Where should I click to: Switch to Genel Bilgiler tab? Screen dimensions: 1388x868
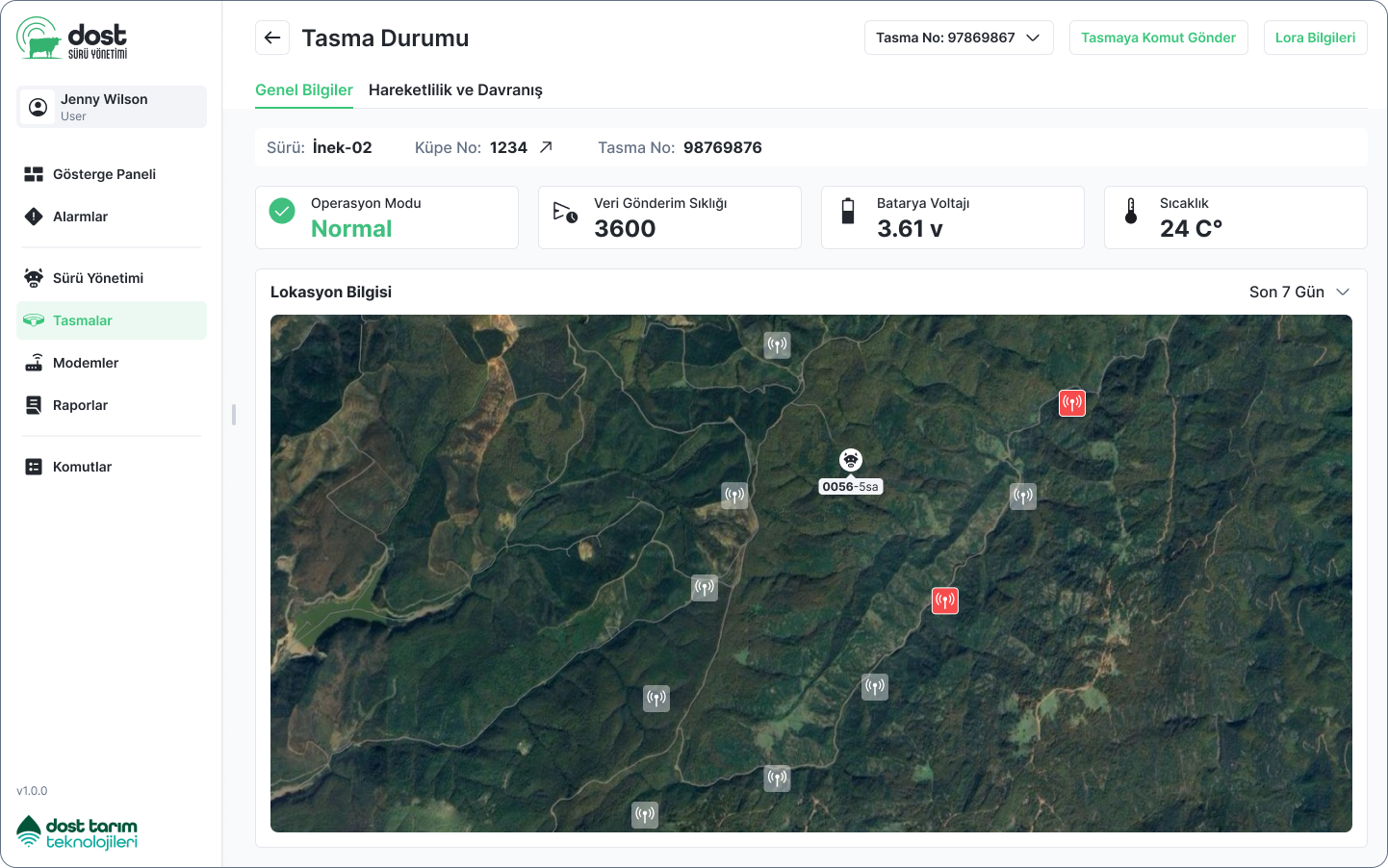point(304,89)
